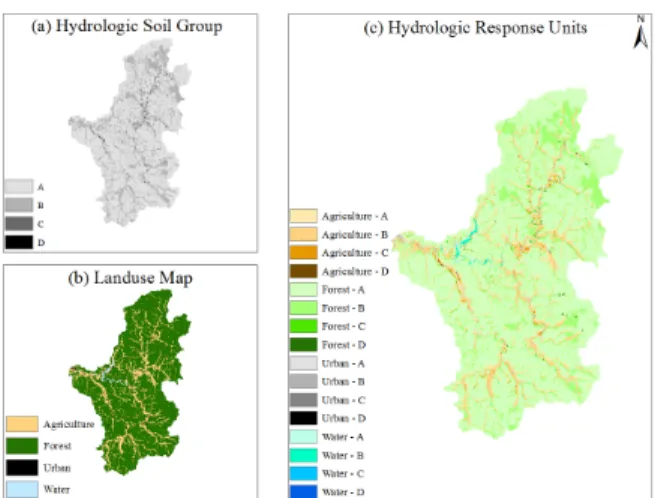655x498 pixels.
Task: Click the 'Agriculture' label in landuse legend
Action: pyautogui.click(x=69, y=424)
